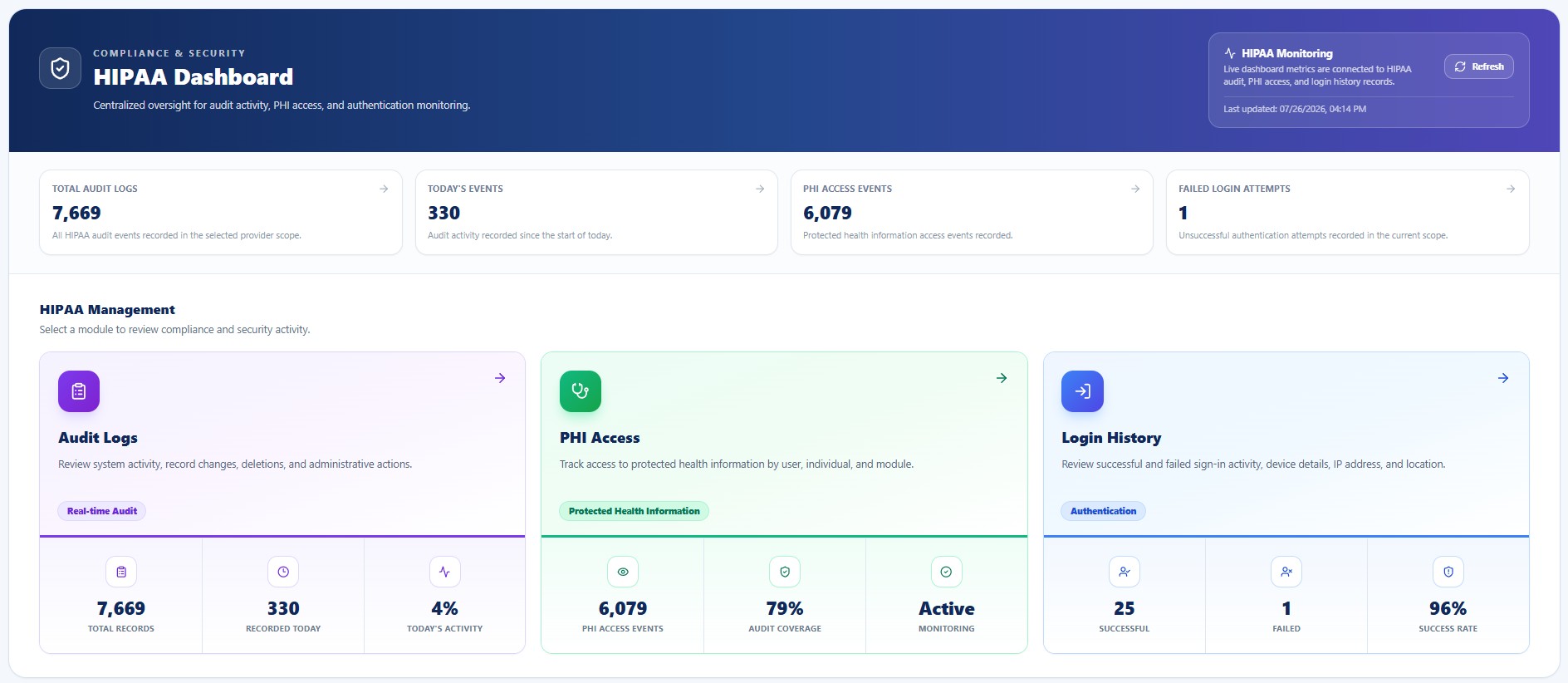Click the Active monitoring status text
The image size is (1568, 683).
[x=947, y=608]
